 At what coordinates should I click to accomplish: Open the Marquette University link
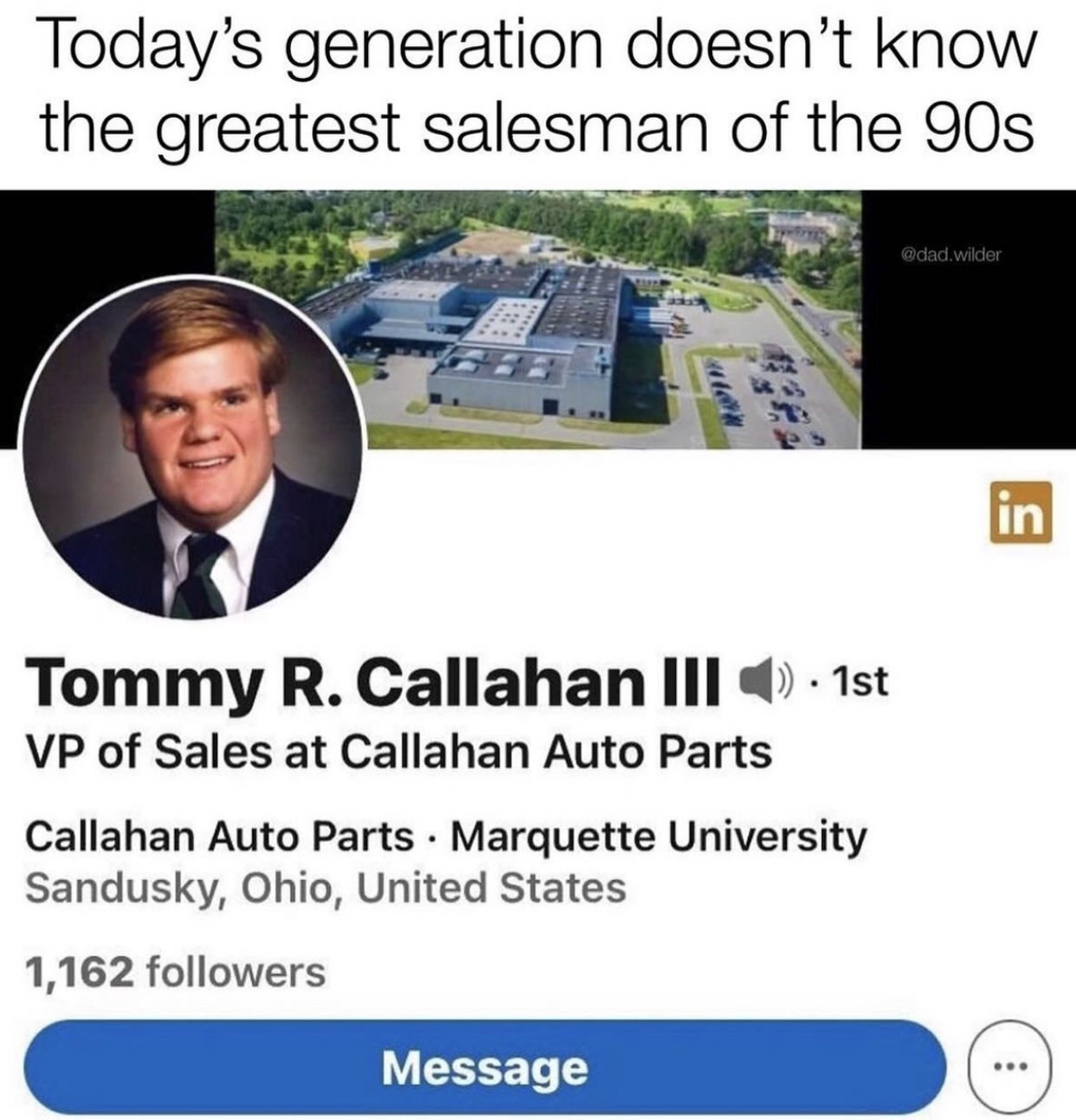coord(658,837)
